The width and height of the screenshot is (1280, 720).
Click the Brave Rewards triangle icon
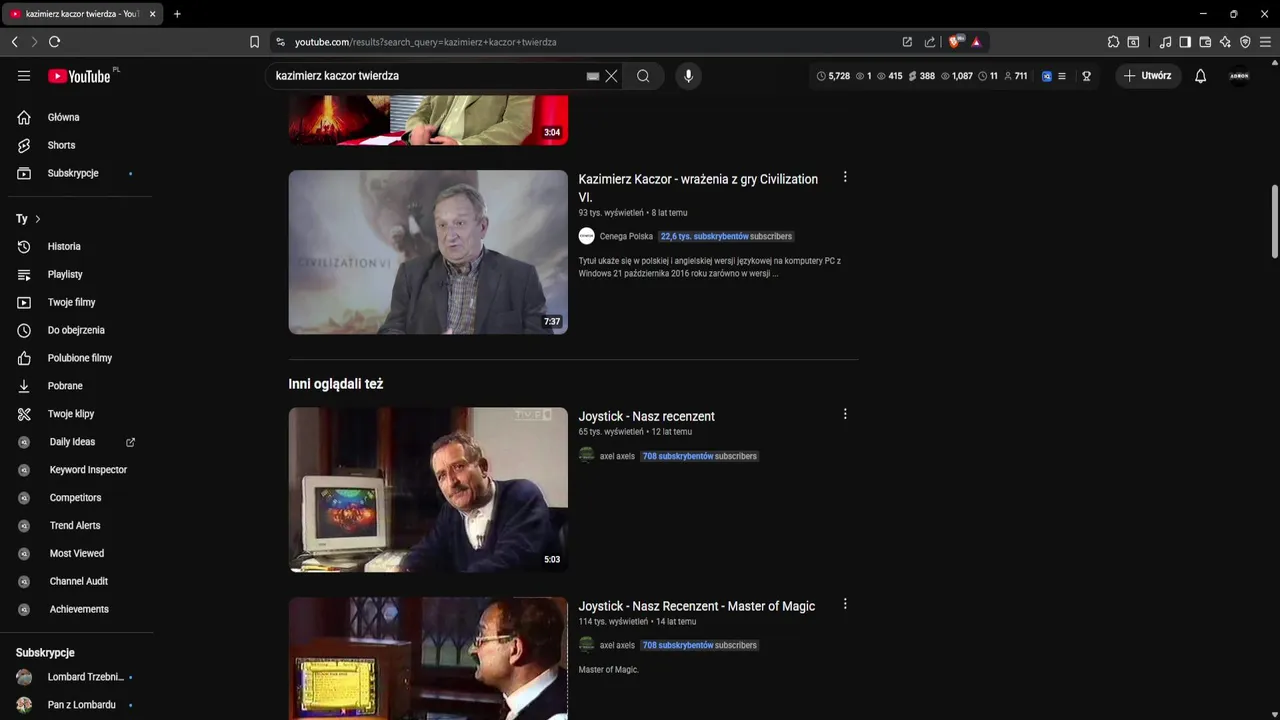click(x=976, y=42)
